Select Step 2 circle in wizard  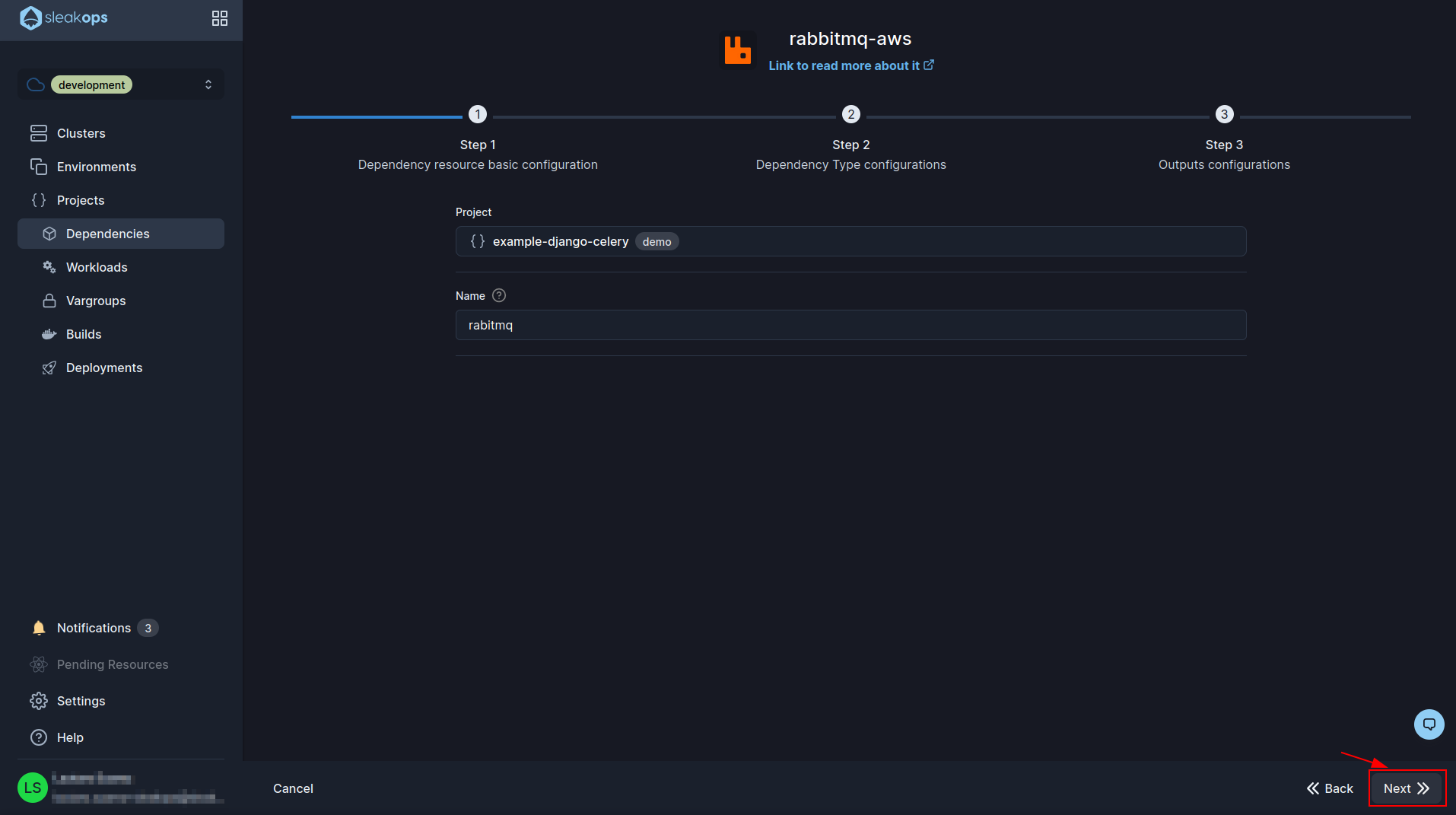pos(851,114)
